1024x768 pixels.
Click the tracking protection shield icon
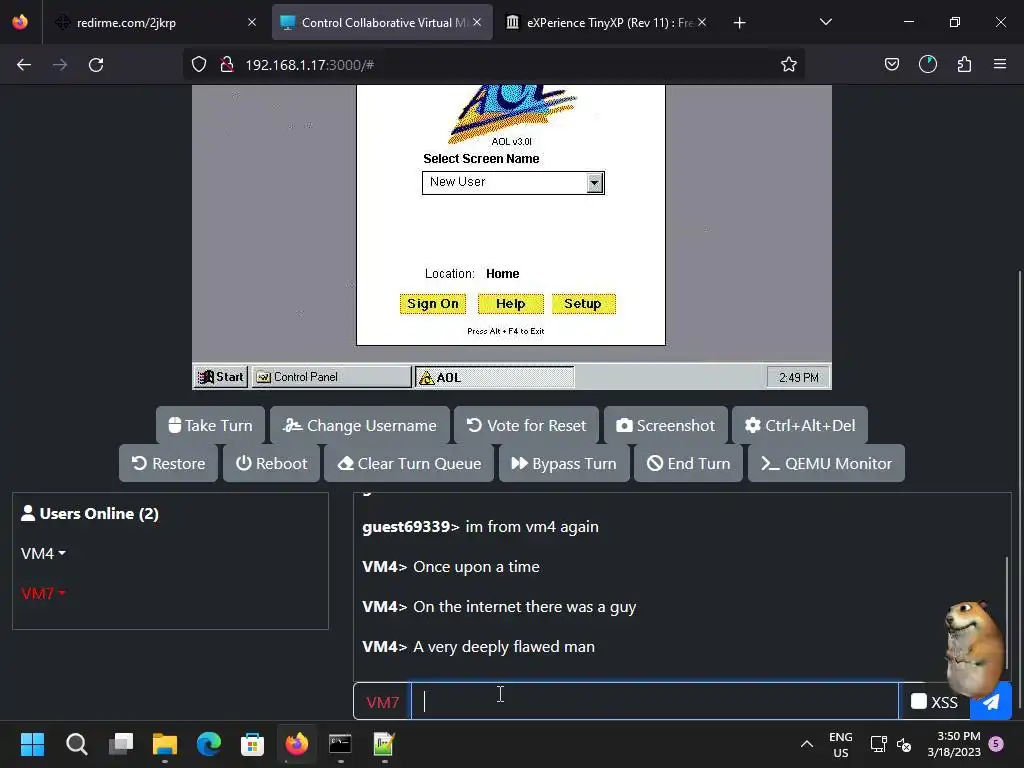click(199, 65)
